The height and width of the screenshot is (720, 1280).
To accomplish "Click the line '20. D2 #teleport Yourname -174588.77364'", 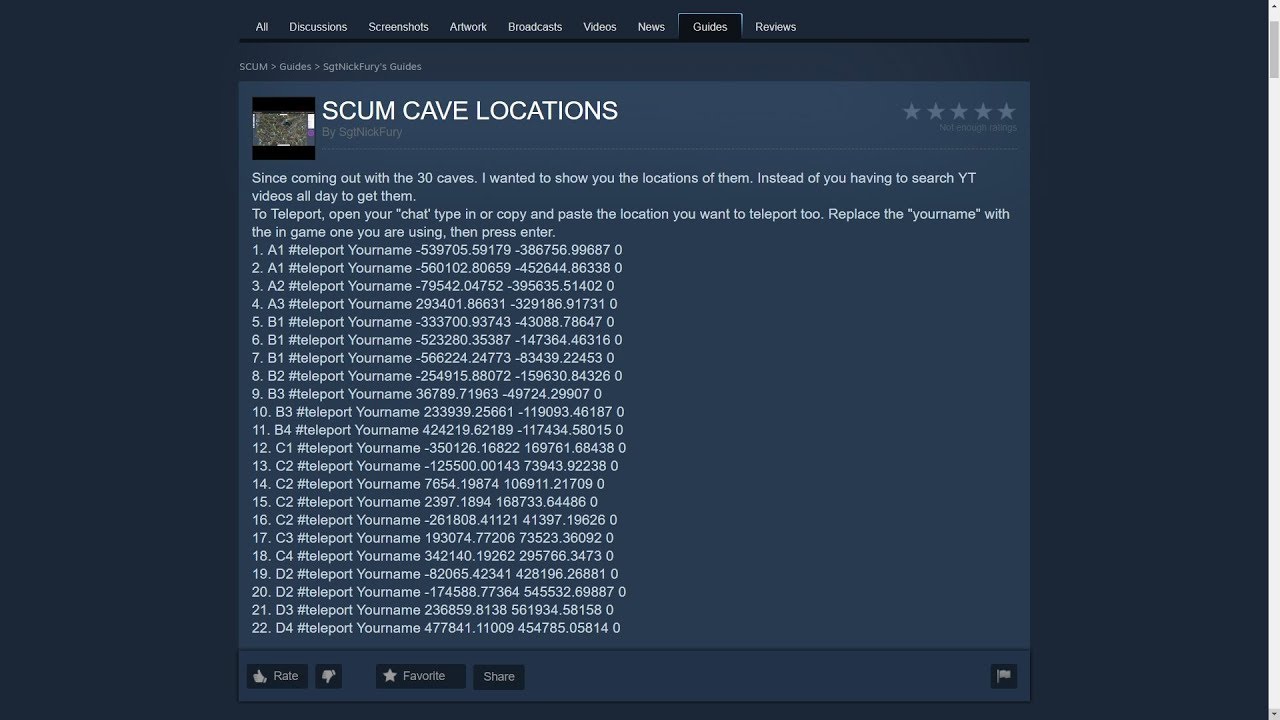I will (x=439, y=592).
